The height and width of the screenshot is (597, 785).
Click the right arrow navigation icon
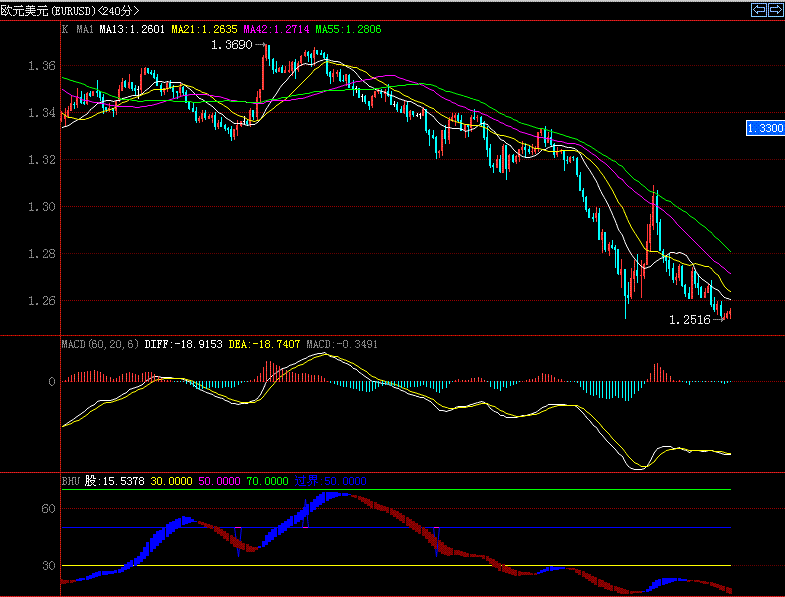(x=776, y=10)
